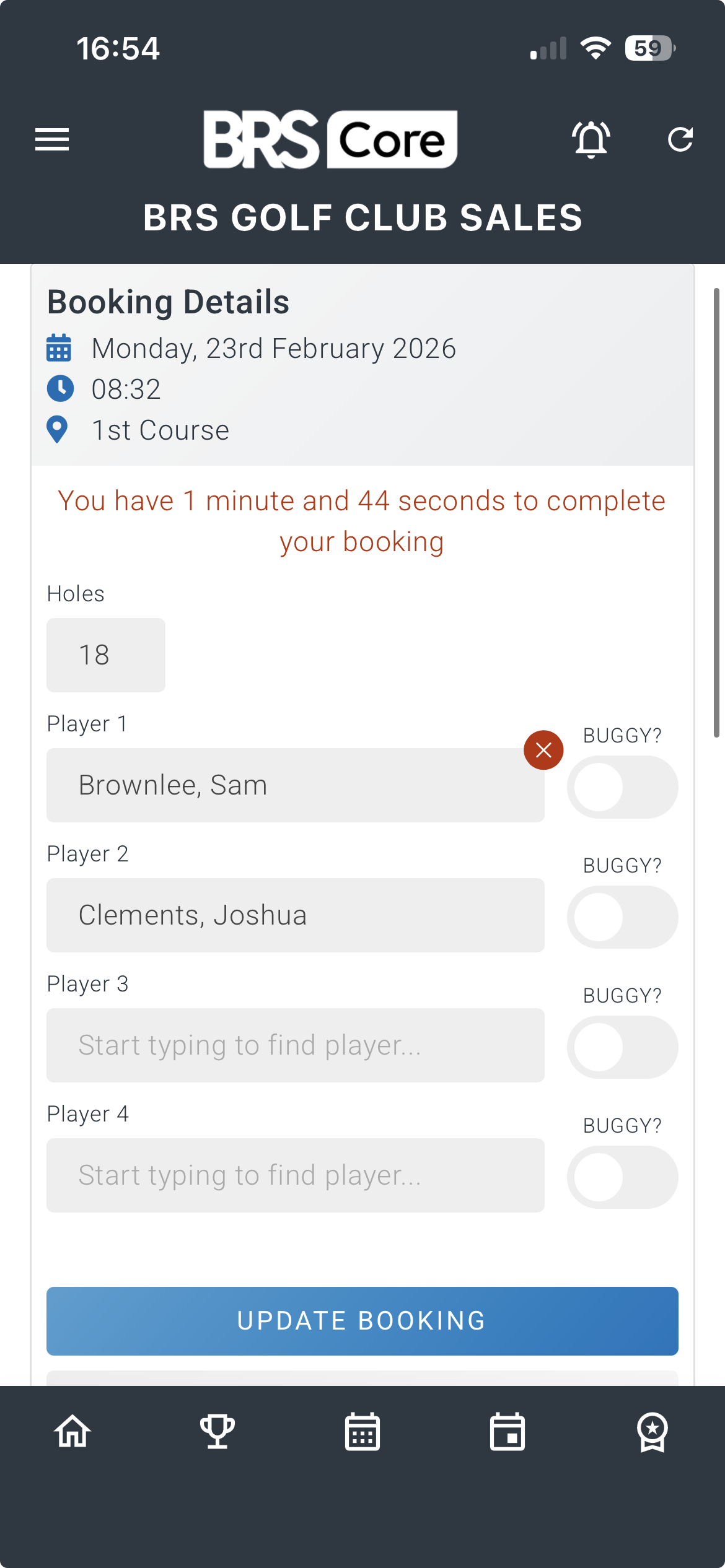
Task: Open the Holes selector showing 18
Action: [106, 655]
